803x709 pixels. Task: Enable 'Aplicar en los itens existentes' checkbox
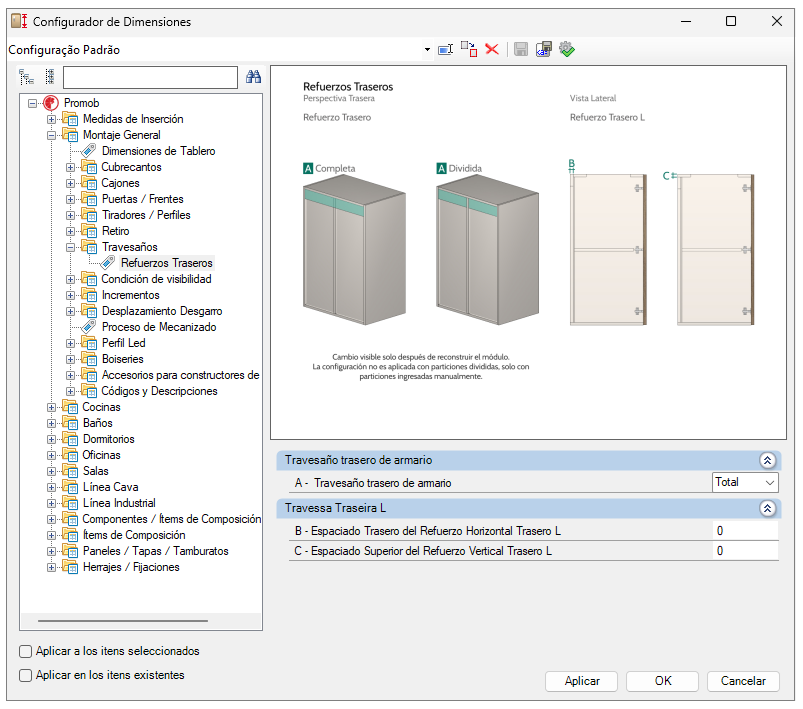tap(25, 675)
